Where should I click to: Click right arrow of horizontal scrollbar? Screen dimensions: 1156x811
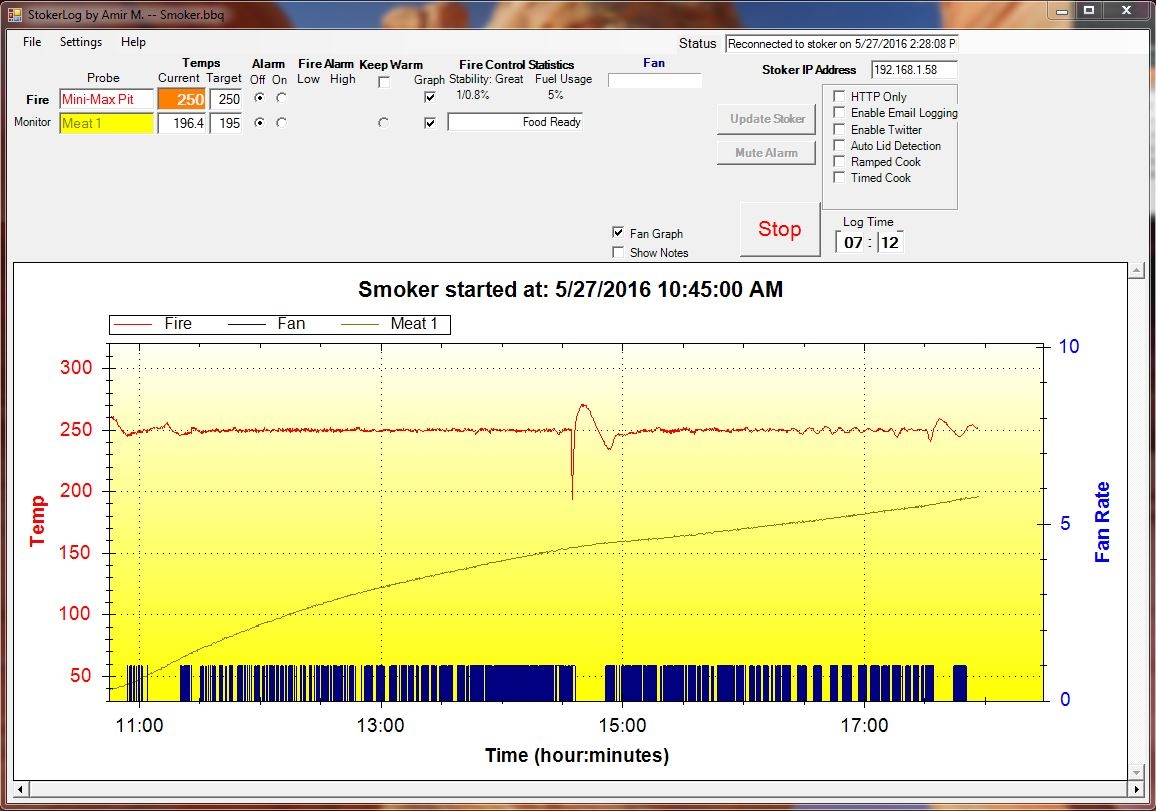[x=1136, y=790]
